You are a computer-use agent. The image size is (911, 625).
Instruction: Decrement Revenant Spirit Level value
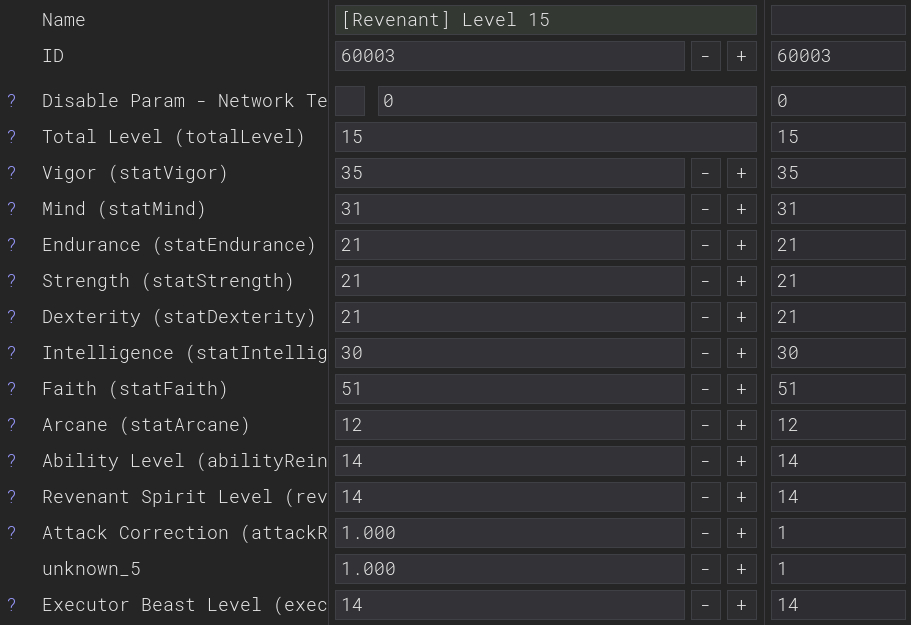point(705,497)
